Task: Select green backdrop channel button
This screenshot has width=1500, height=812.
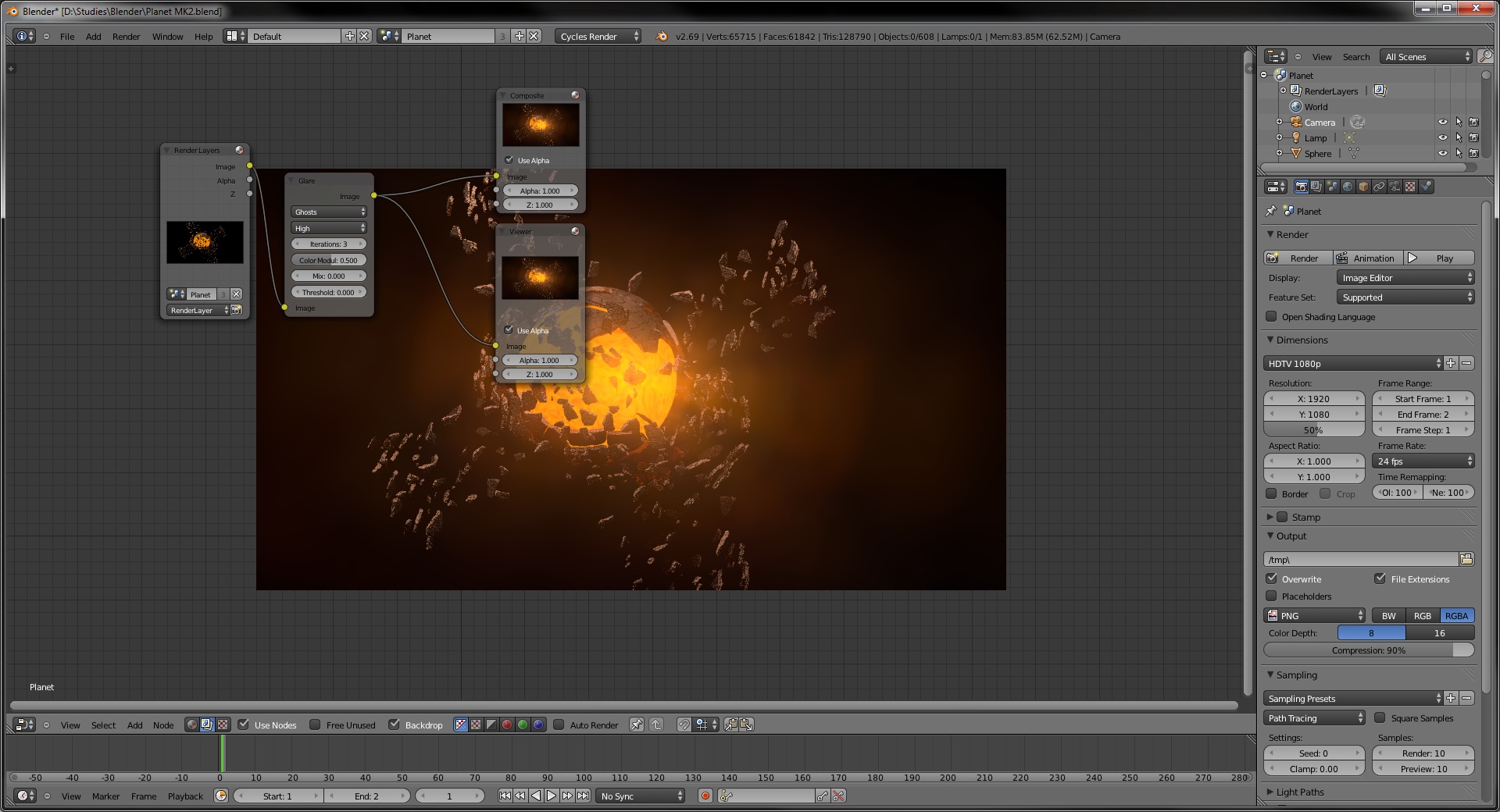Action: [523, 725]
